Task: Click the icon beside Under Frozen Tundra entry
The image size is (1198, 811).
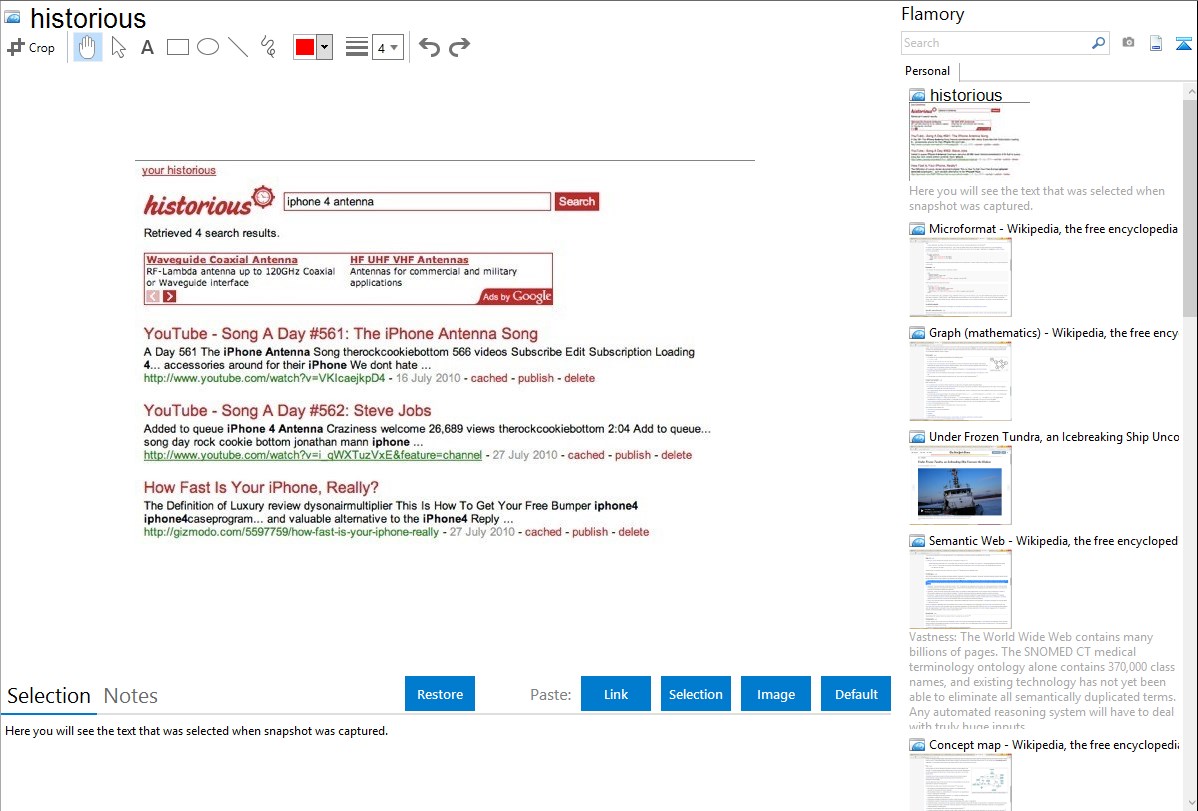Action: point(917,437)
